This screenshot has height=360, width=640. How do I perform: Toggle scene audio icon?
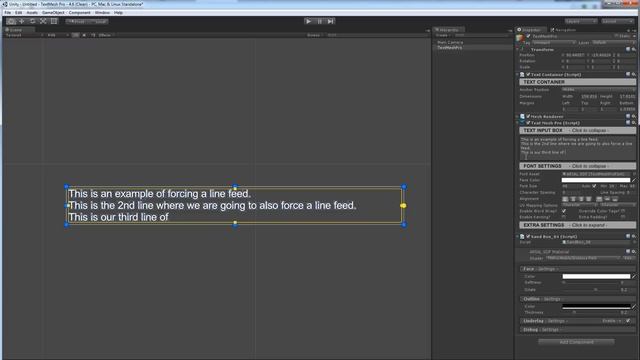click(x=93, y=36)
